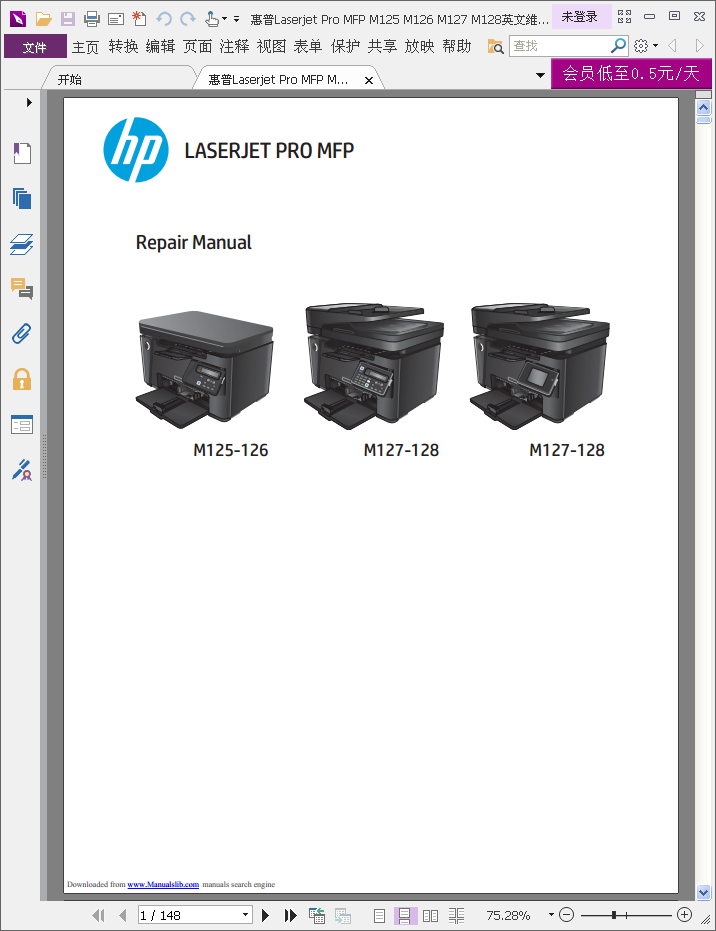Click the Email document icon
Viewport: 716px width, 931px height.
click(x=116, y=19)
